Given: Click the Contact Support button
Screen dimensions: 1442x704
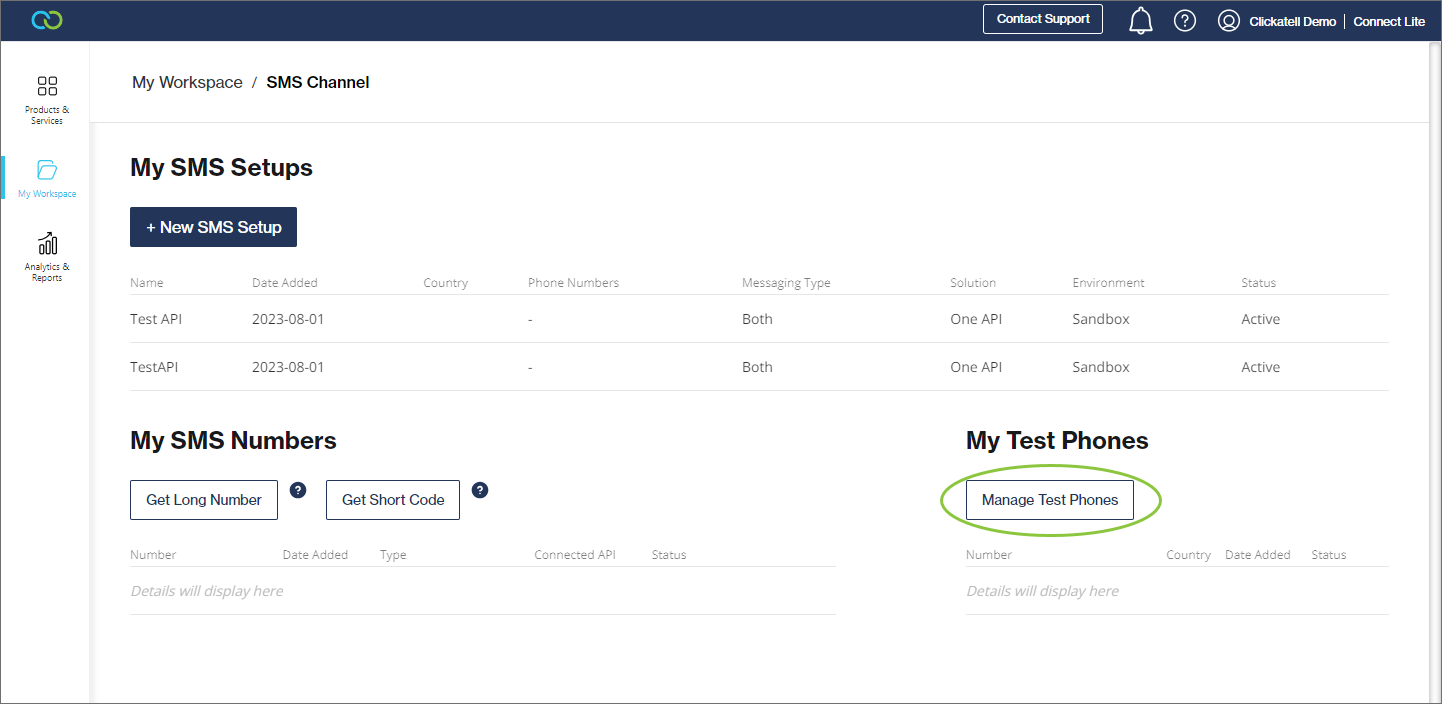Looking at the screenshot, I should (1043, 19).
